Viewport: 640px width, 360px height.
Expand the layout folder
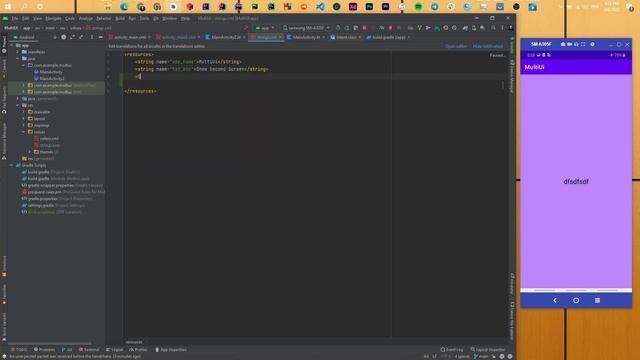coord(24,119)
